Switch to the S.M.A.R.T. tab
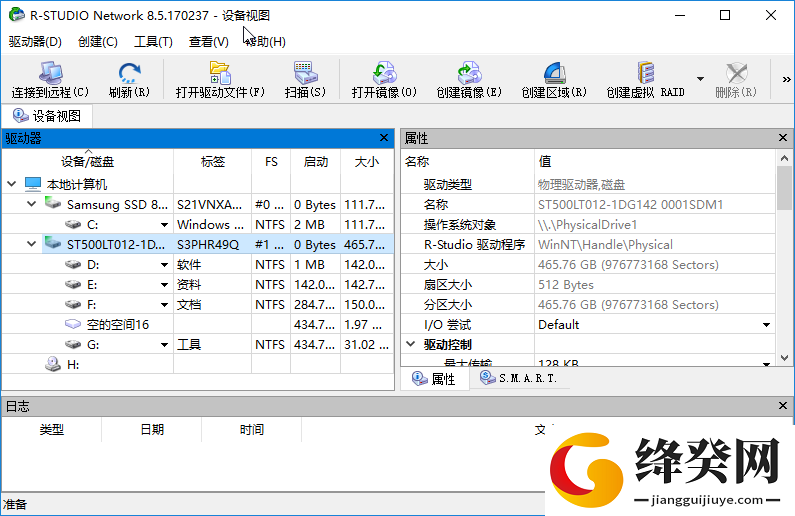This screenshot has width=795, height=516. coord(519,378)
